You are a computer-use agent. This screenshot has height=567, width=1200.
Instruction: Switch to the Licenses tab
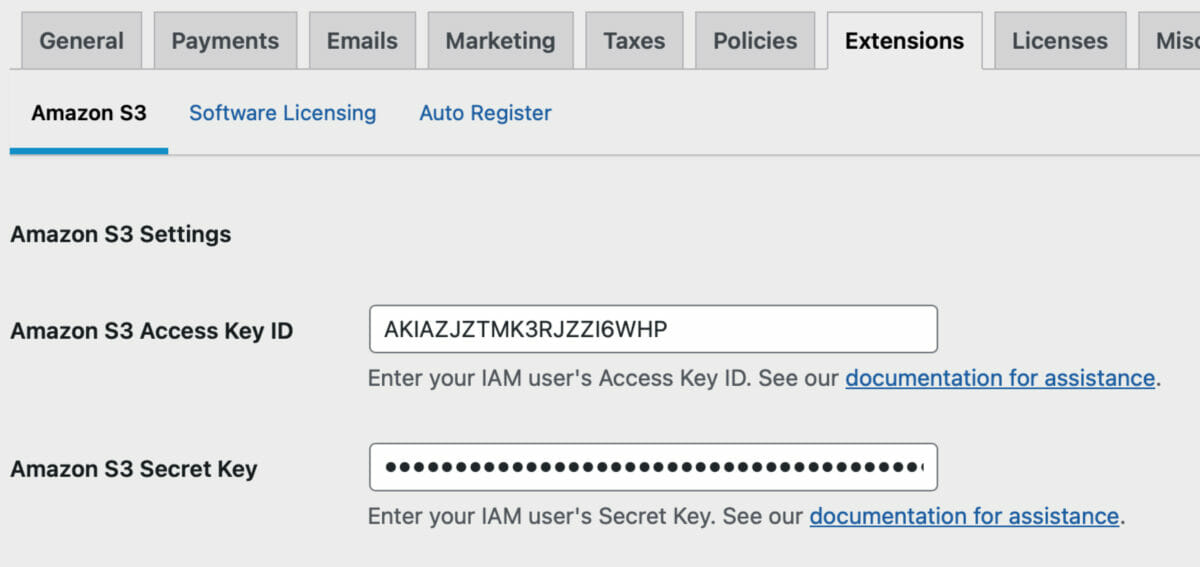pyautogui.click(x=1059, y=41)
